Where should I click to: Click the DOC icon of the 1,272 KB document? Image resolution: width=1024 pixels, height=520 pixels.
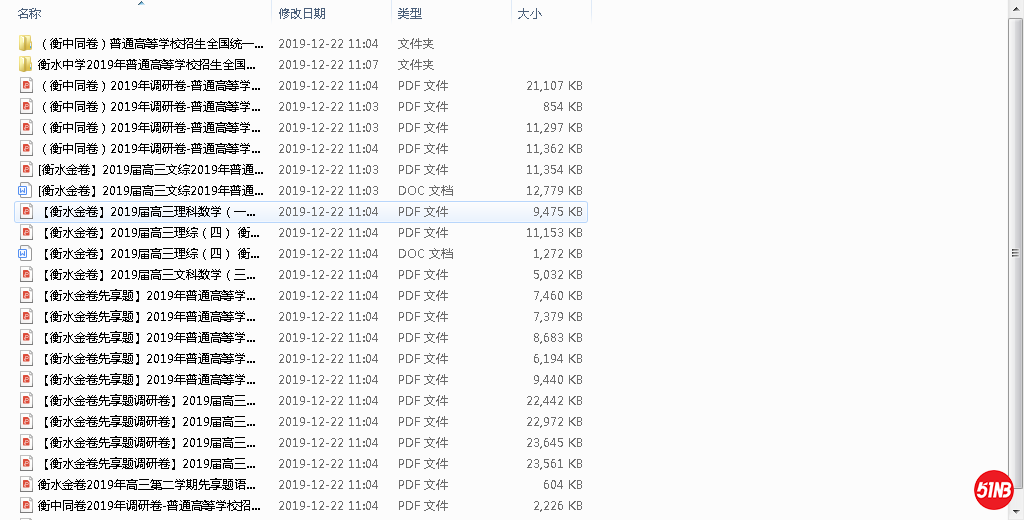(26, 254)
